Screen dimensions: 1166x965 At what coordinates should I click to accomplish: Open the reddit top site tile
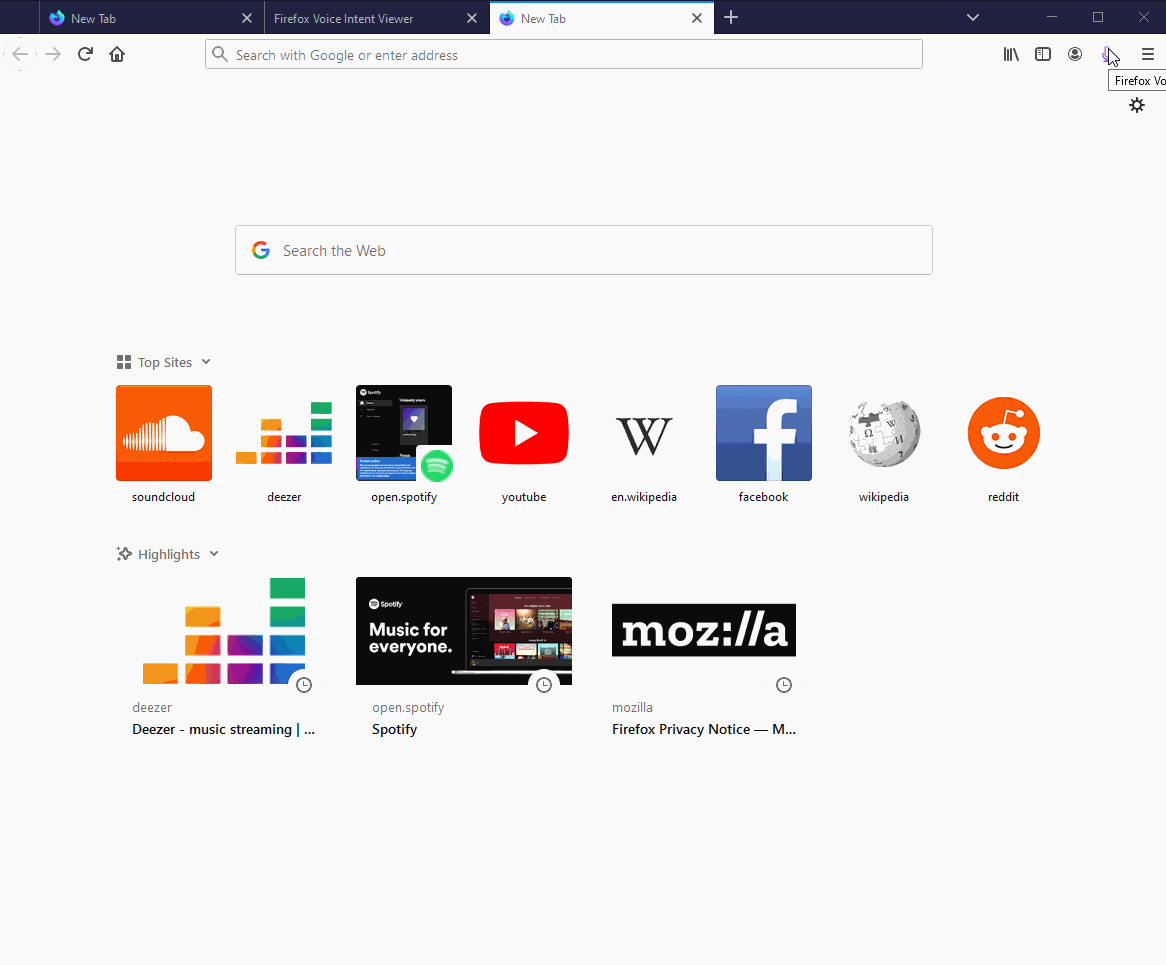click(1003, 433)
